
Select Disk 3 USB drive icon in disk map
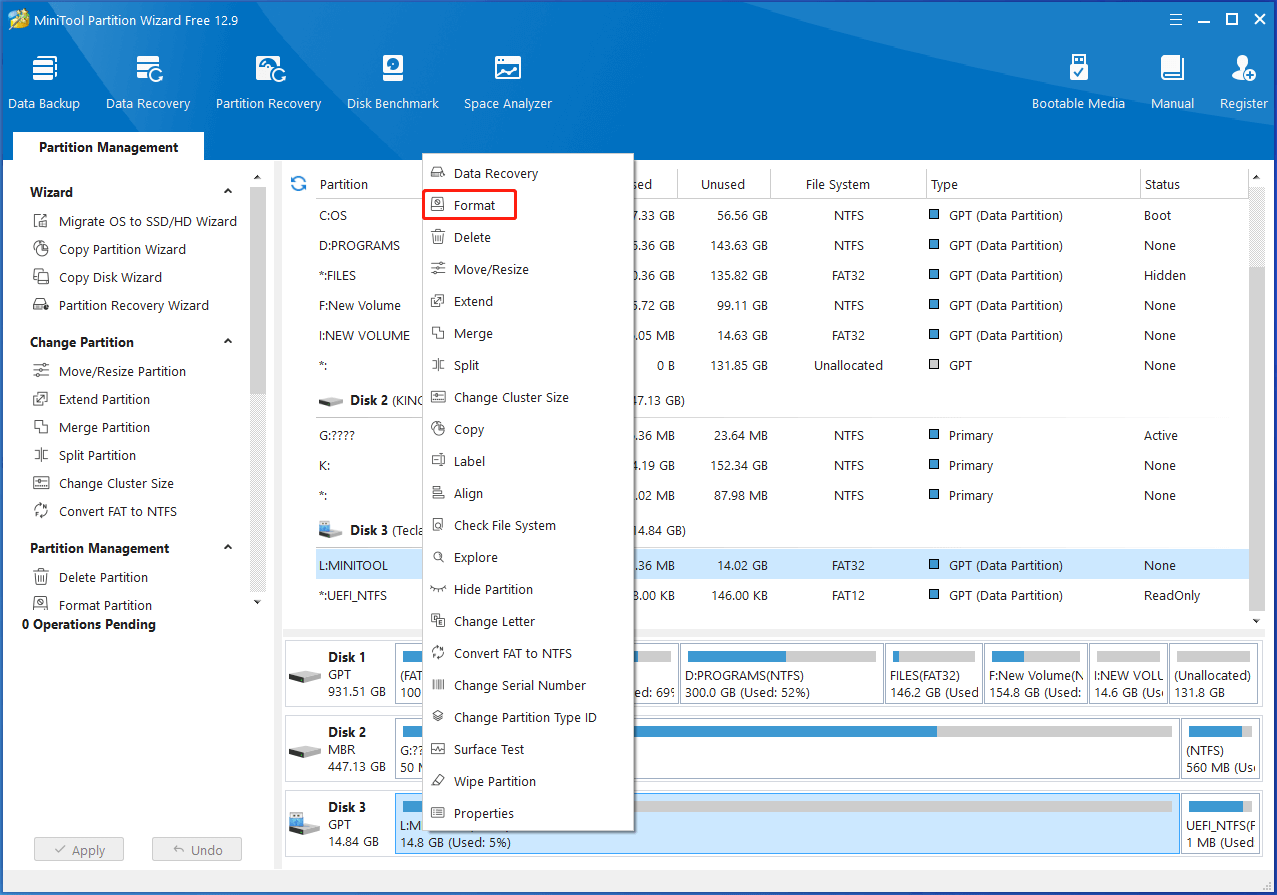pyautogui.click(x=304, y=825)
